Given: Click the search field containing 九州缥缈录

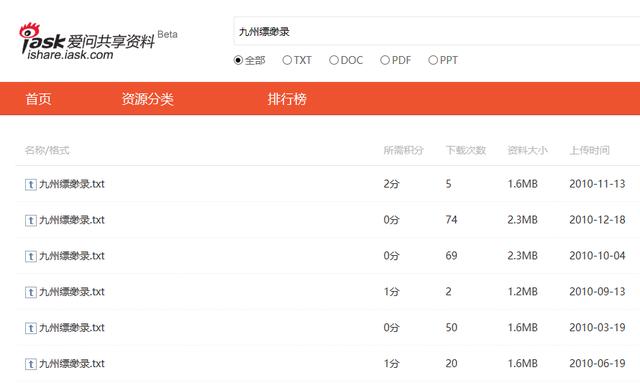Looking at the screenshot, I should (437, 31).
